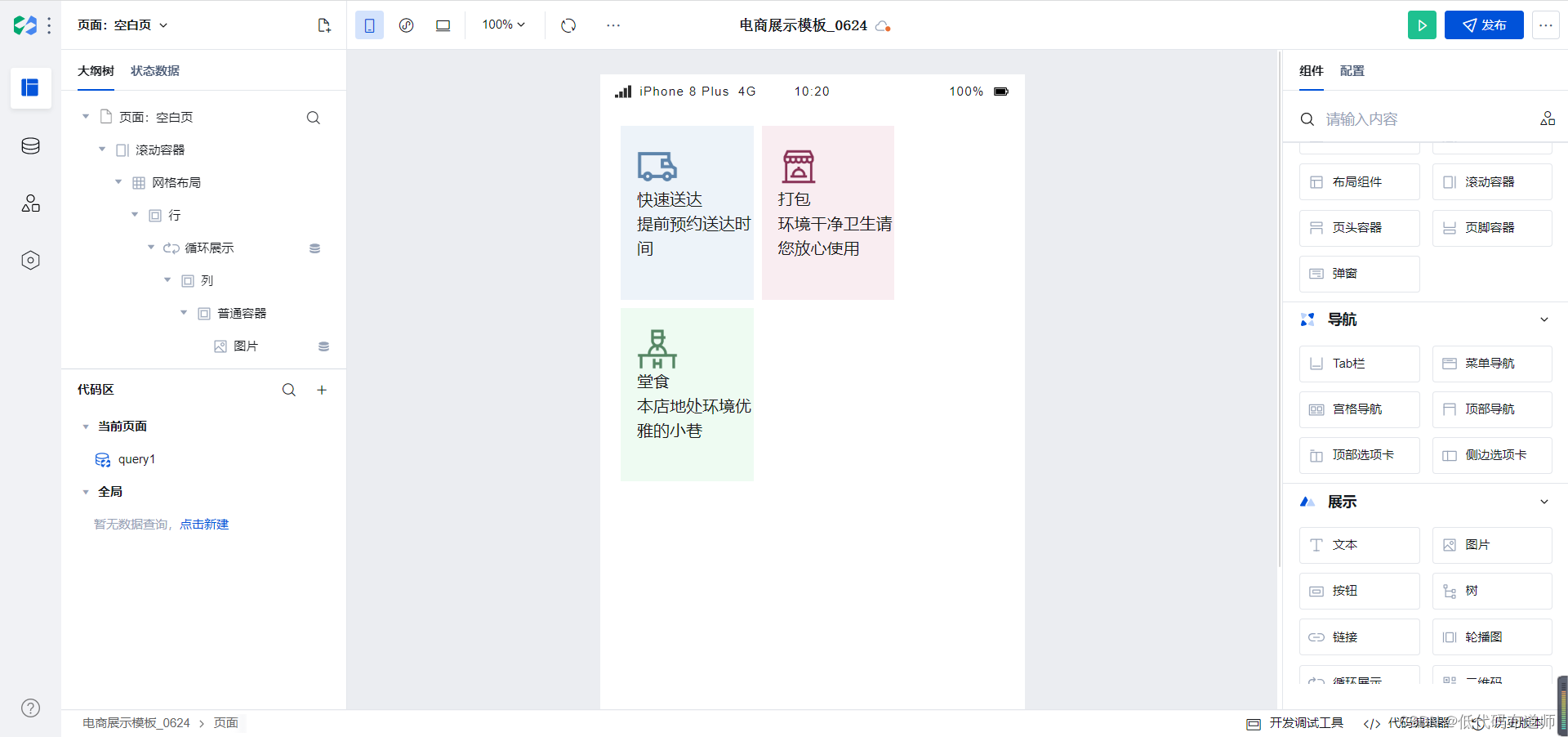Click the app logo icon

pyautogui.click(x=25, y=25)
